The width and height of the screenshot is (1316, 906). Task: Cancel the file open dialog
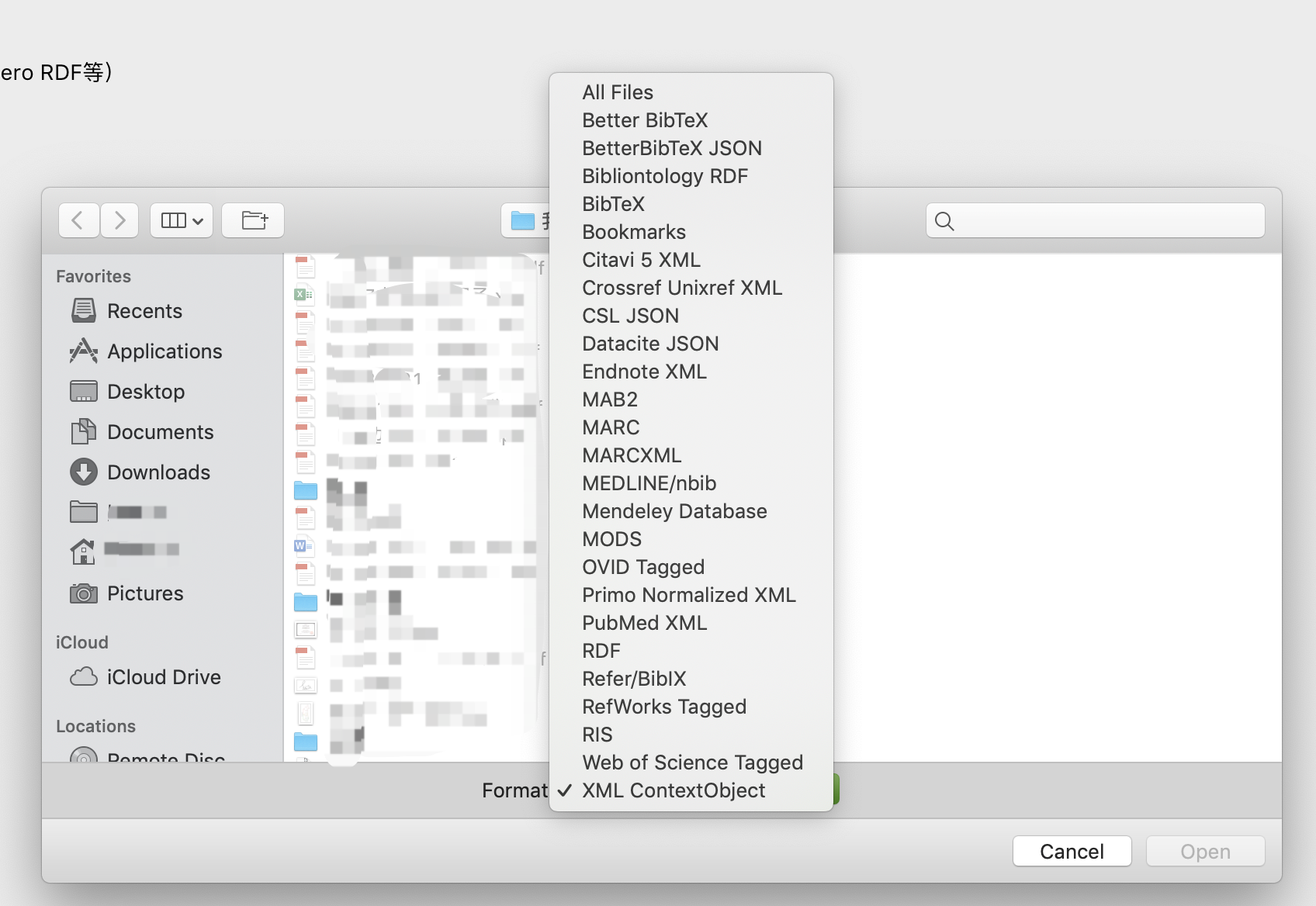coord(1072,852)
